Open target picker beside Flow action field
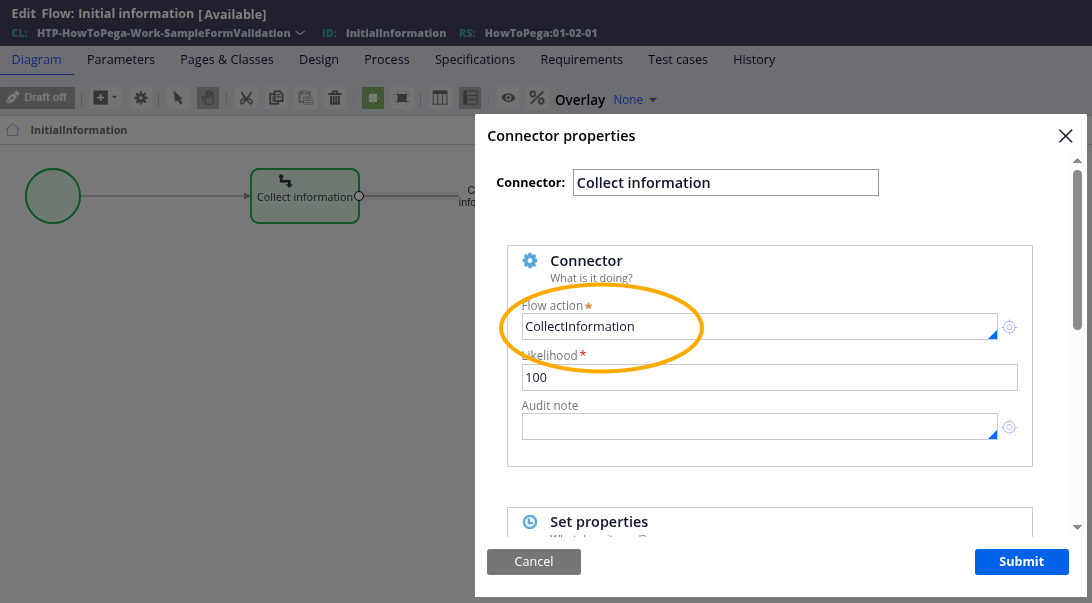 tap(1009, 327)
